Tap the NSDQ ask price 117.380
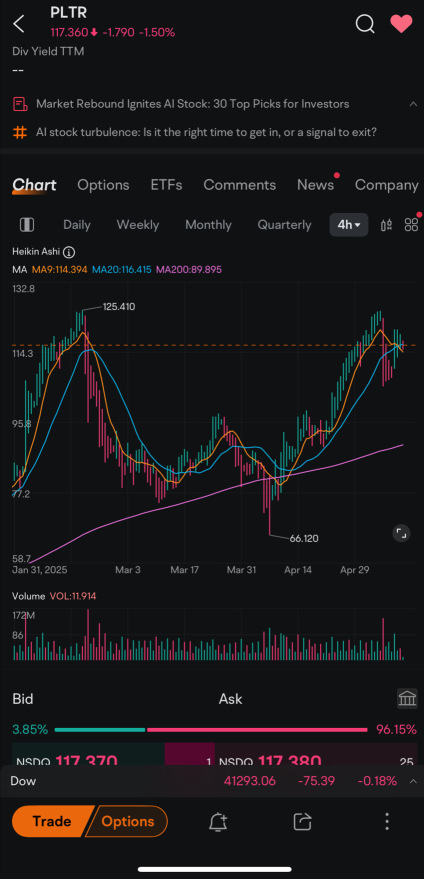The height and width of the screenshot is (879, 424). pyautogui.click(x=290, y=759)
